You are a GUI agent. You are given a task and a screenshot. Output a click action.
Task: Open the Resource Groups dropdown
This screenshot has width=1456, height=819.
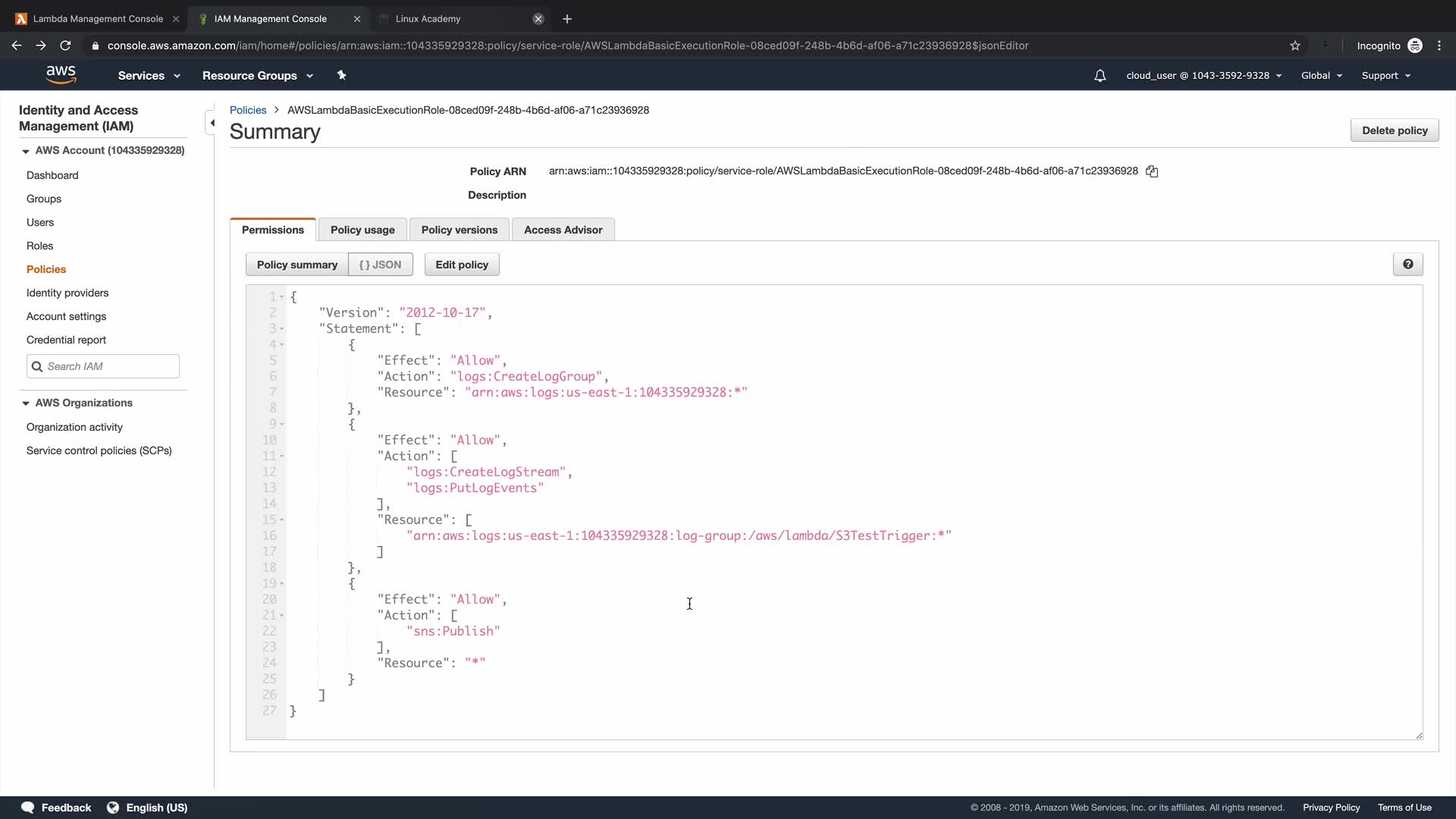click(257, 76)
